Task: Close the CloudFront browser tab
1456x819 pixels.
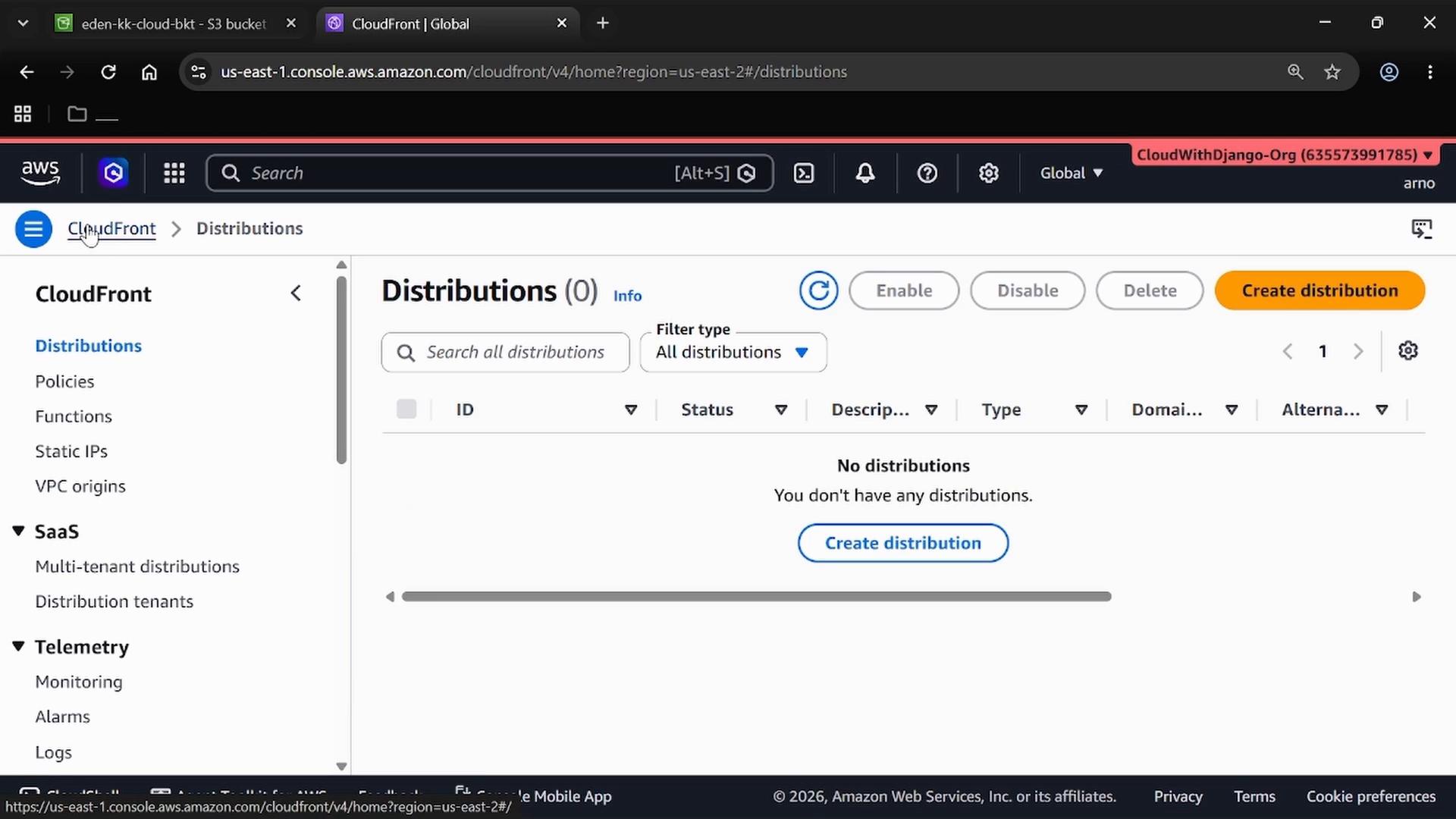Action: [x=562, y=24]
